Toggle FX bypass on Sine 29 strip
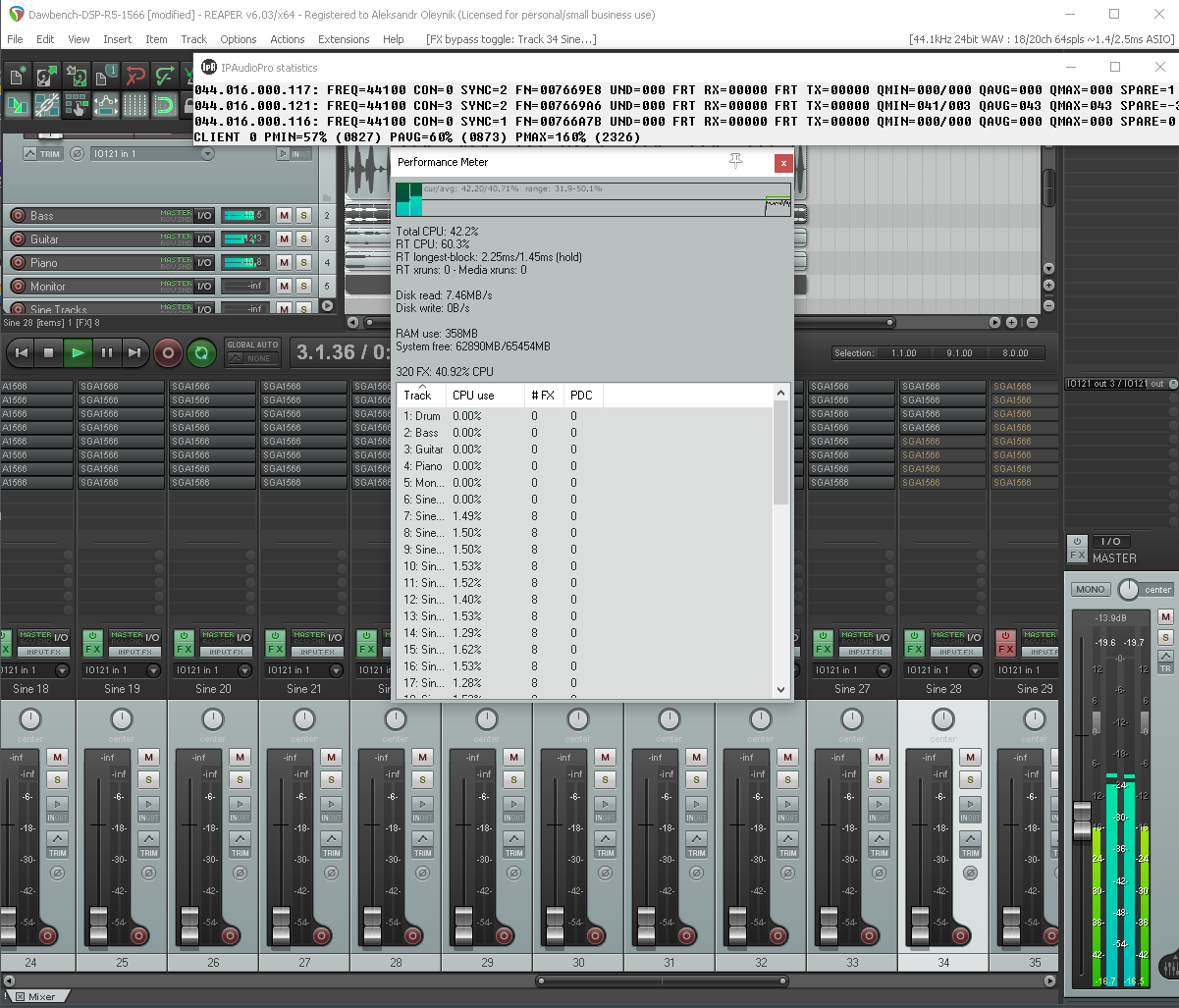Viewport: 1179px width, 1008px height. click(1005, 643)
